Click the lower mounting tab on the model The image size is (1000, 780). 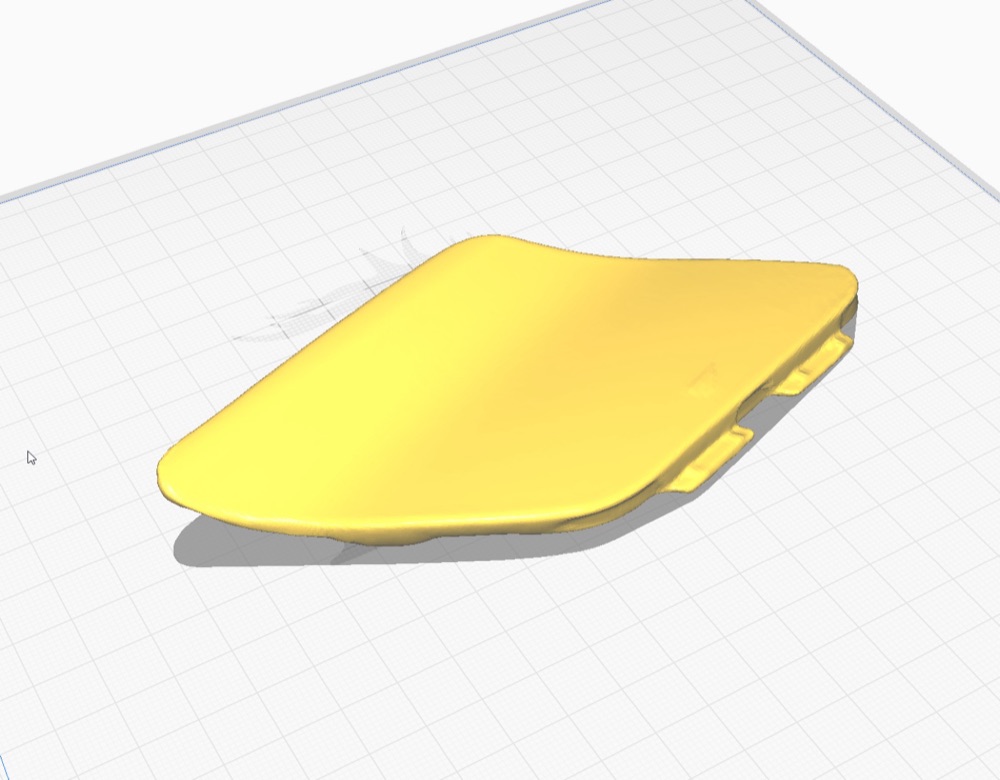[709, 460]
